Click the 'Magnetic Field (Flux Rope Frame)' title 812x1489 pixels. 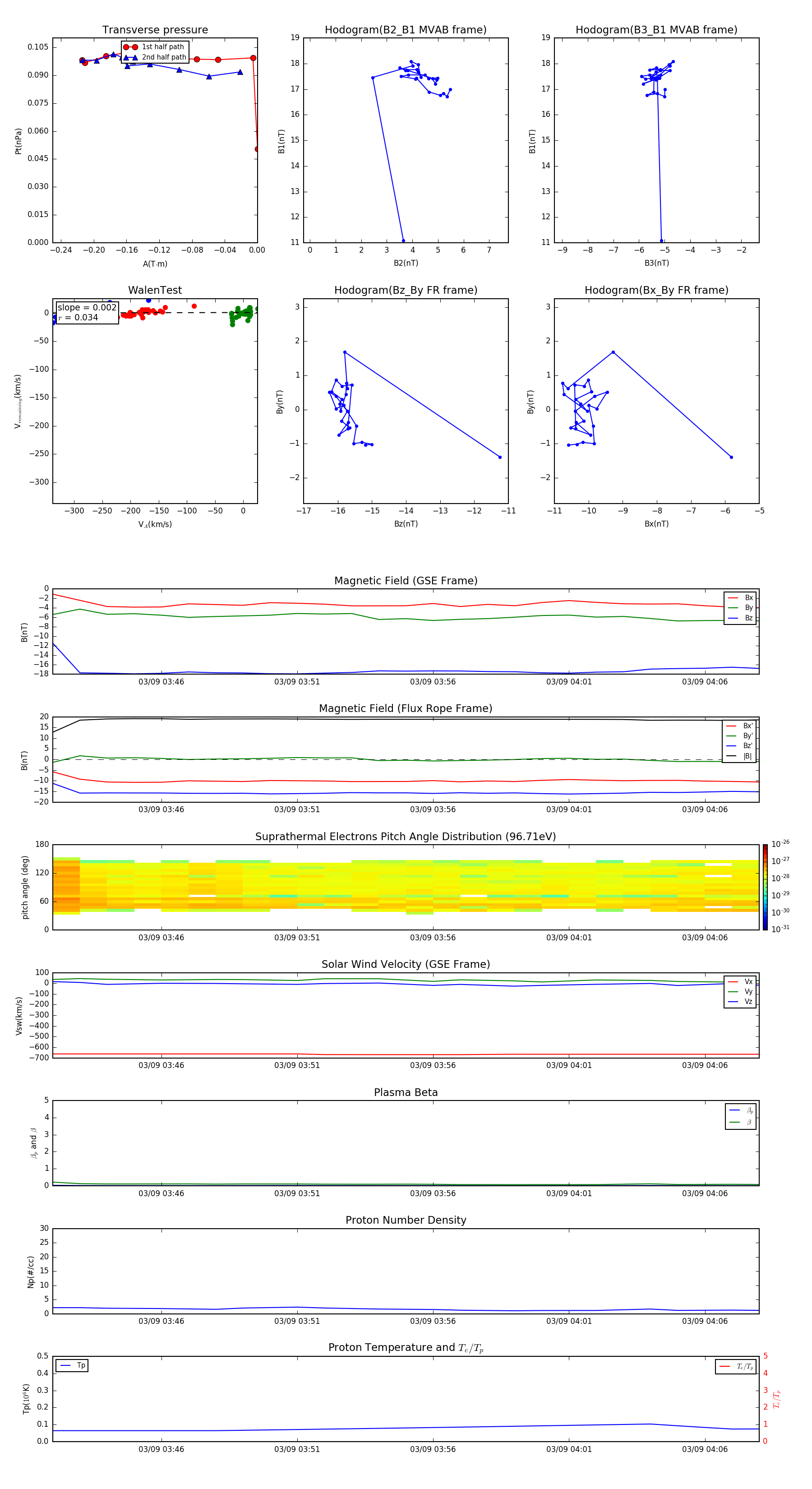point(406,709)
